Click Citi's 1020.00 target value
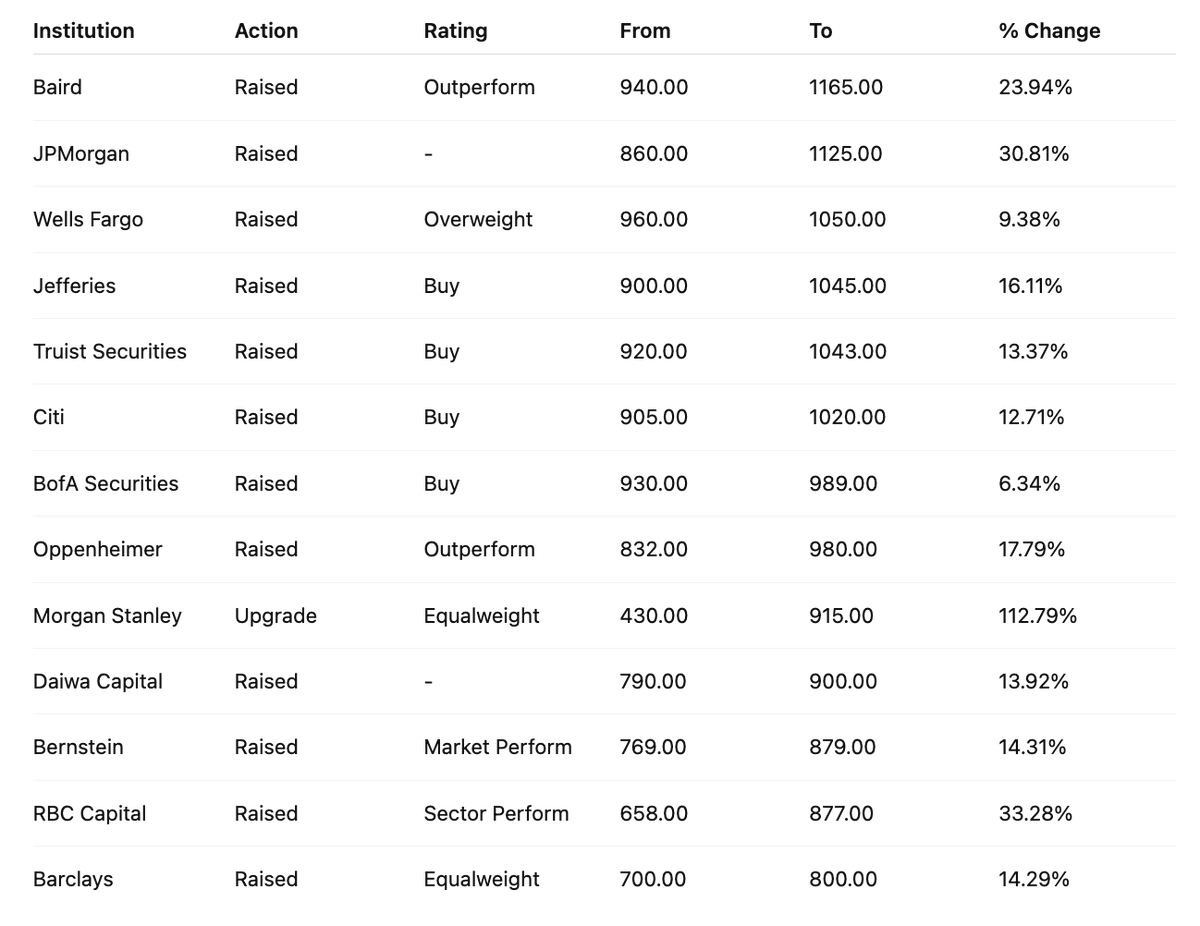1200x926 pixels. click(847, 417)
